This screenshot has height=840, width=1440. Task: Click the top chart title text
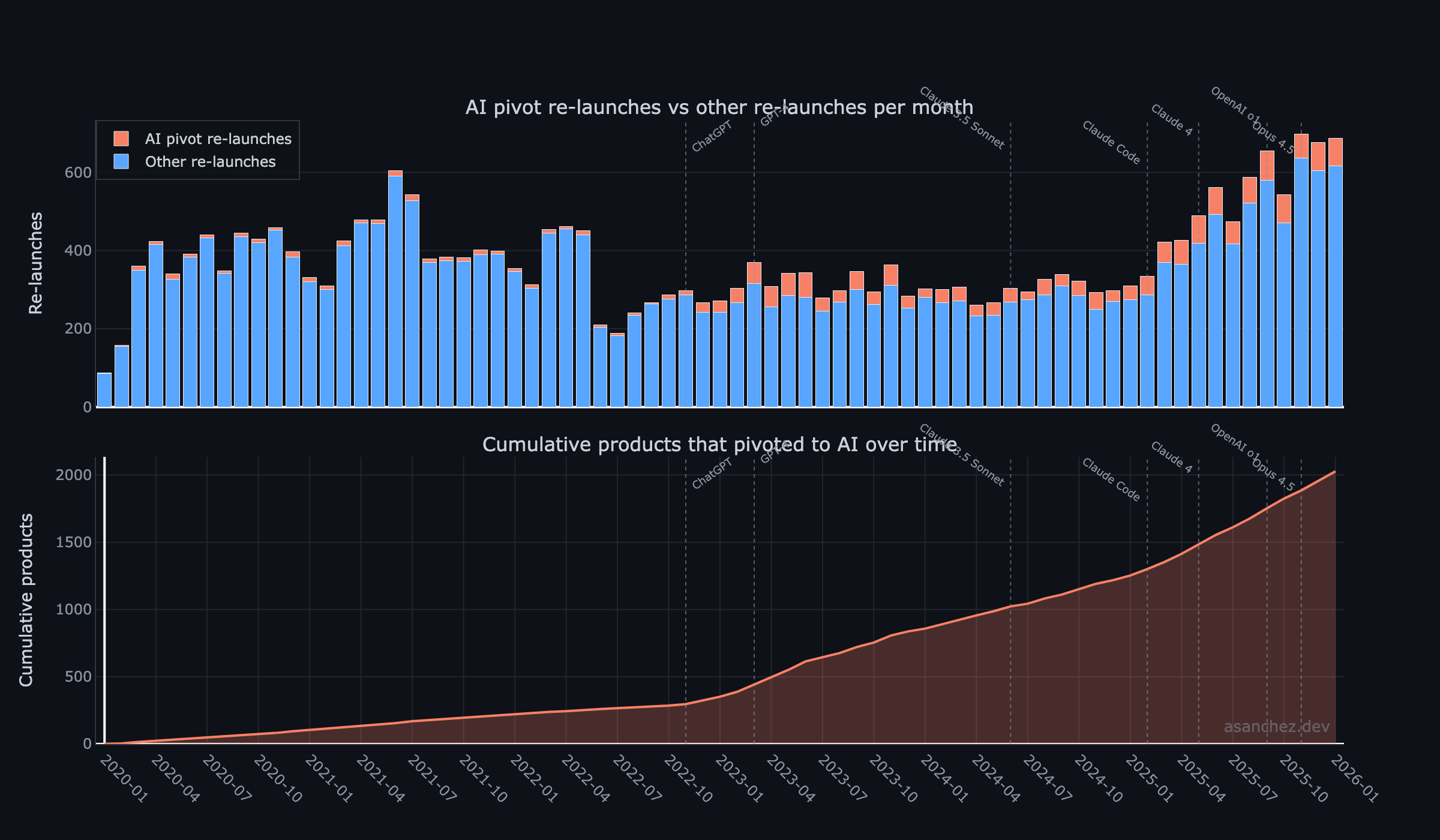(x=720, y=107)
